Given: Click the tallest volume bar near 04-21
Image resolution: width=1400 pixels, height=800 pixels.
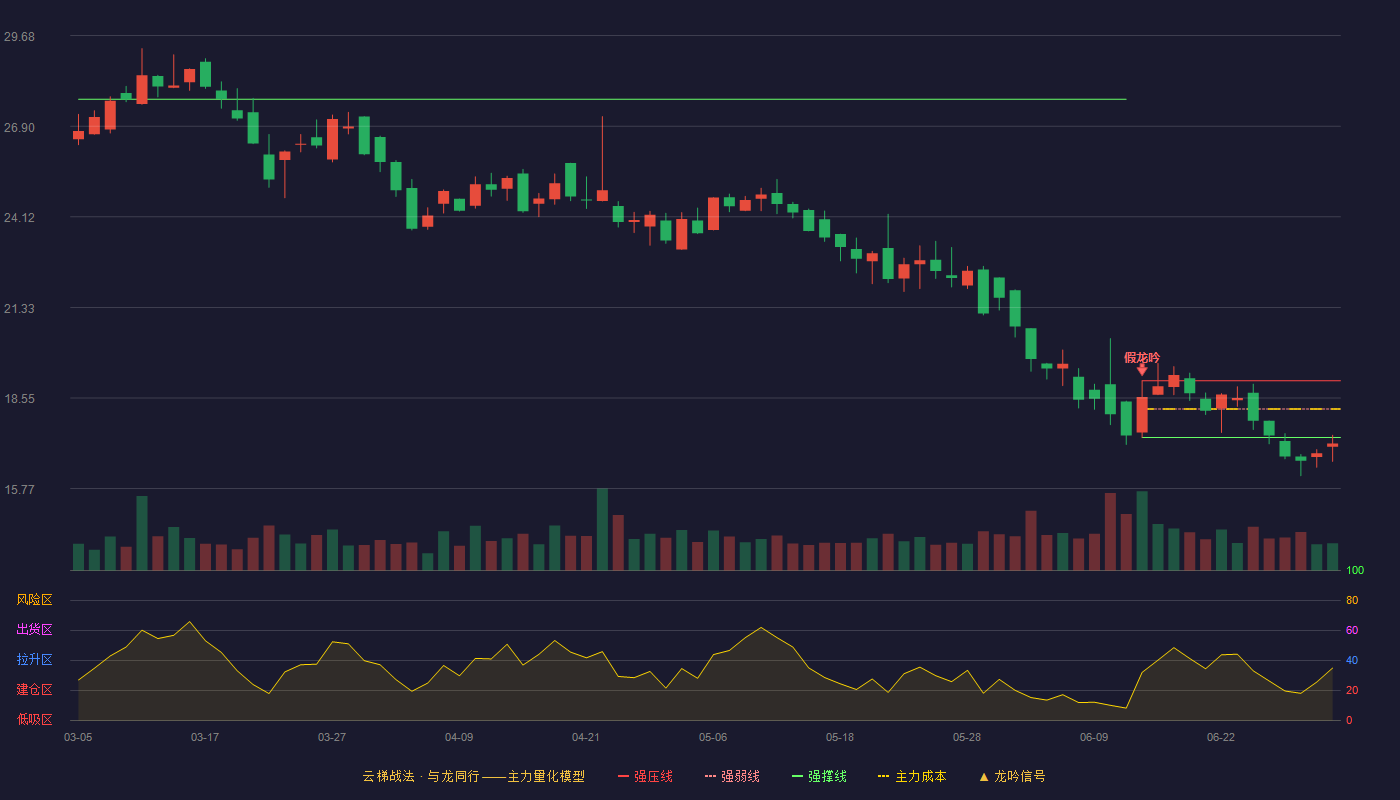Looking at the screenshot, I should pos(602,529).
